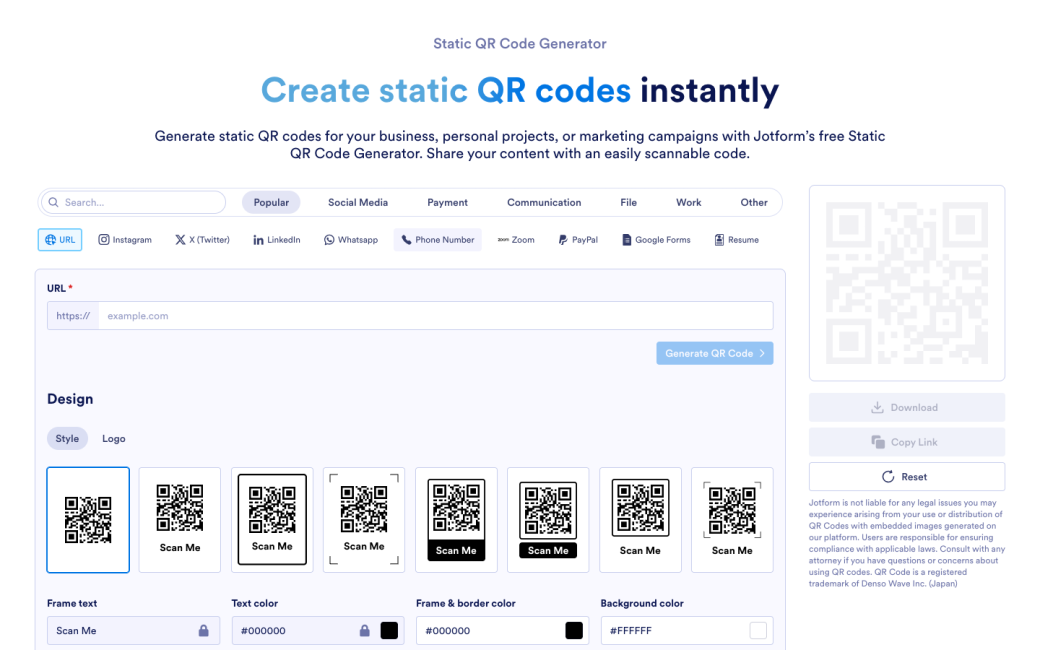Switch to the Communication tab

click(x=544, y=202)
